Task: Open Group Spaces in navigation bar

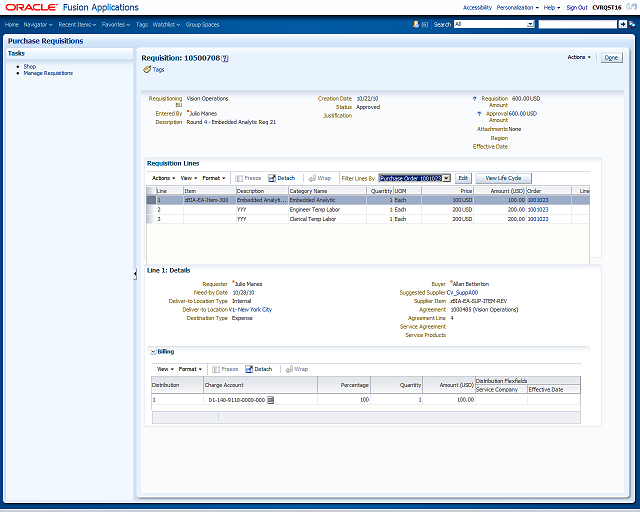Action: pos(202,24)
